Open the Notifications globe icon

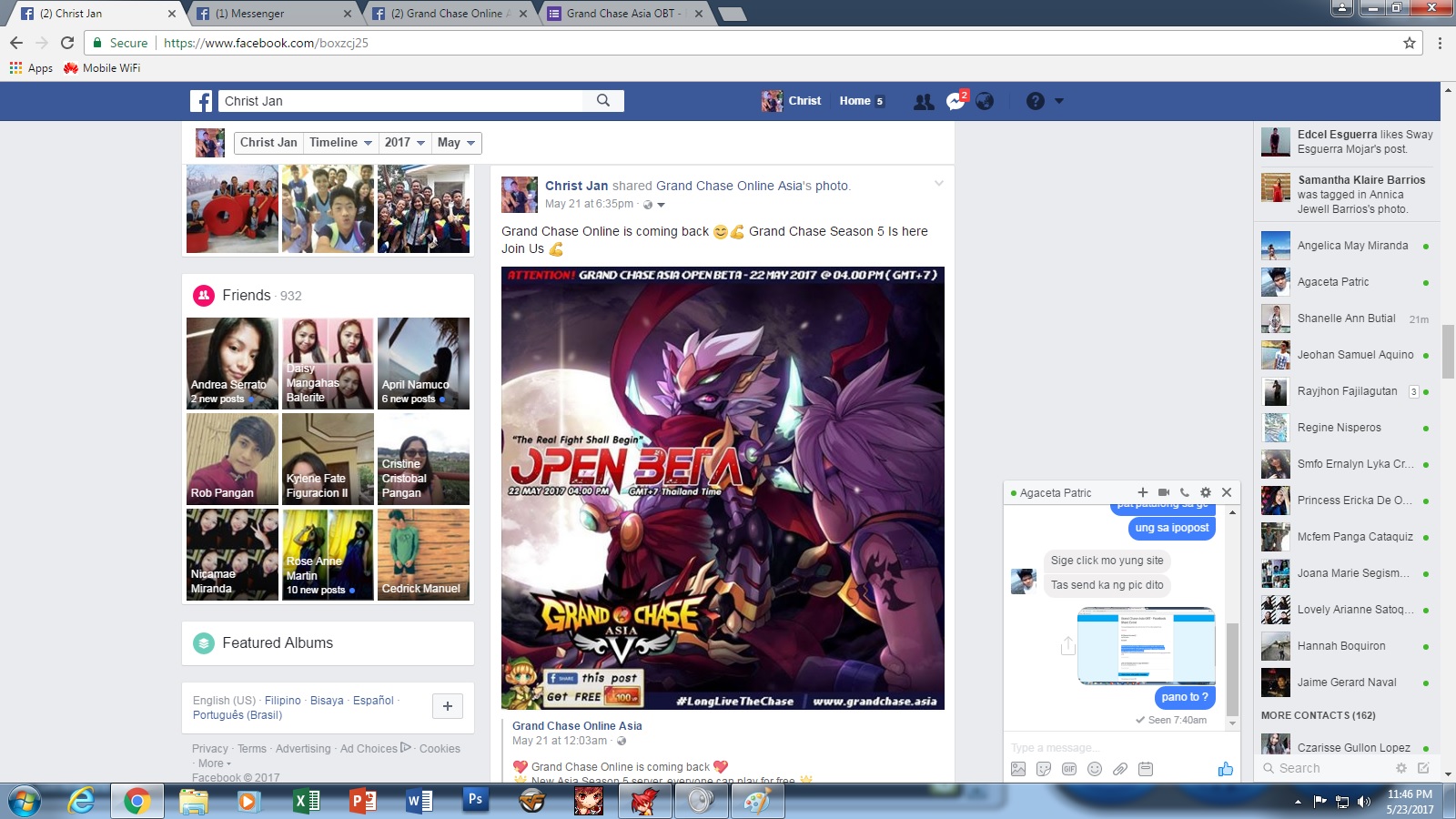point(985,101)
